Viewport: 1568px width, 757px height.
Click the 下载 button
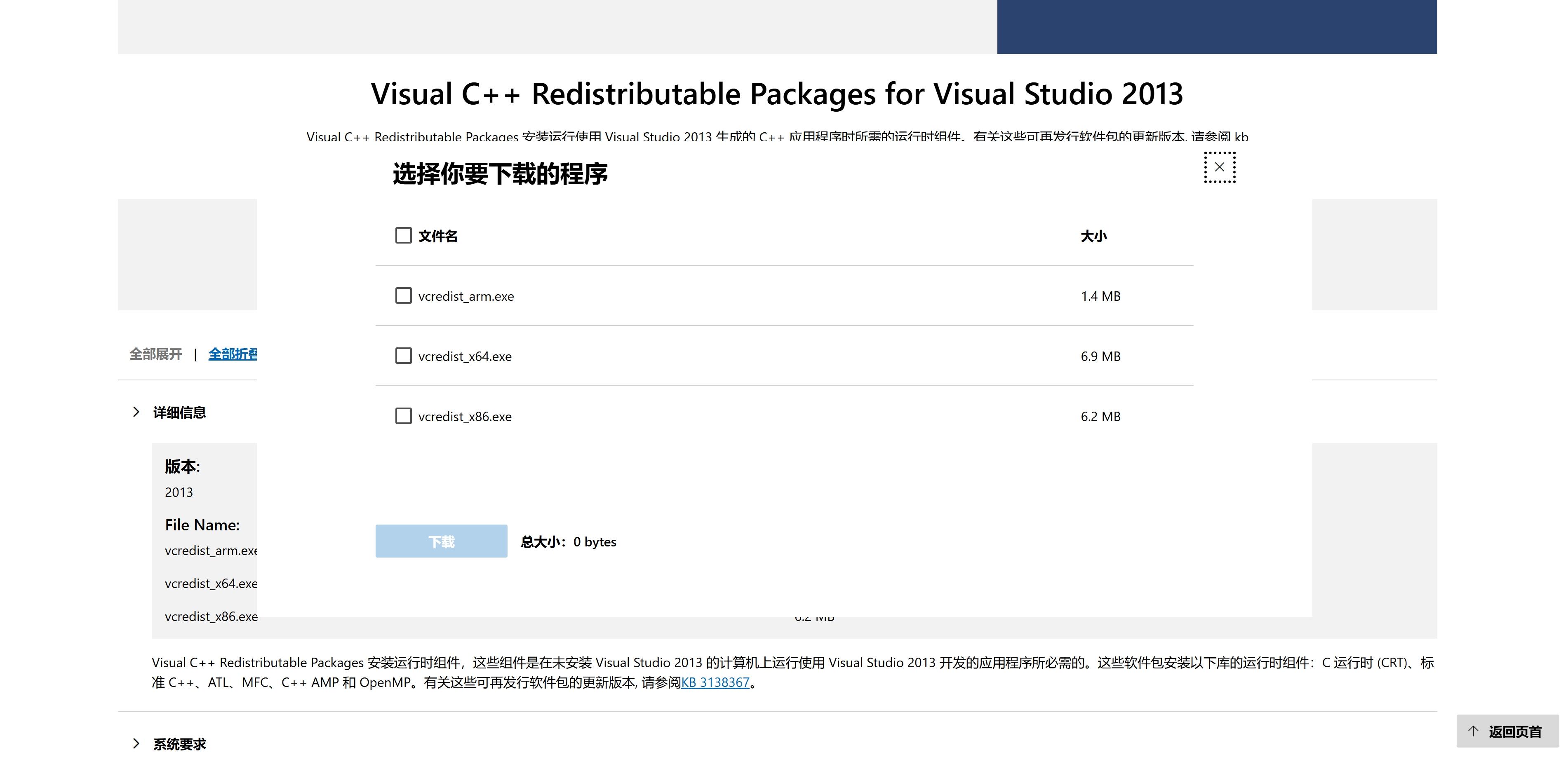tap(441, 541)
